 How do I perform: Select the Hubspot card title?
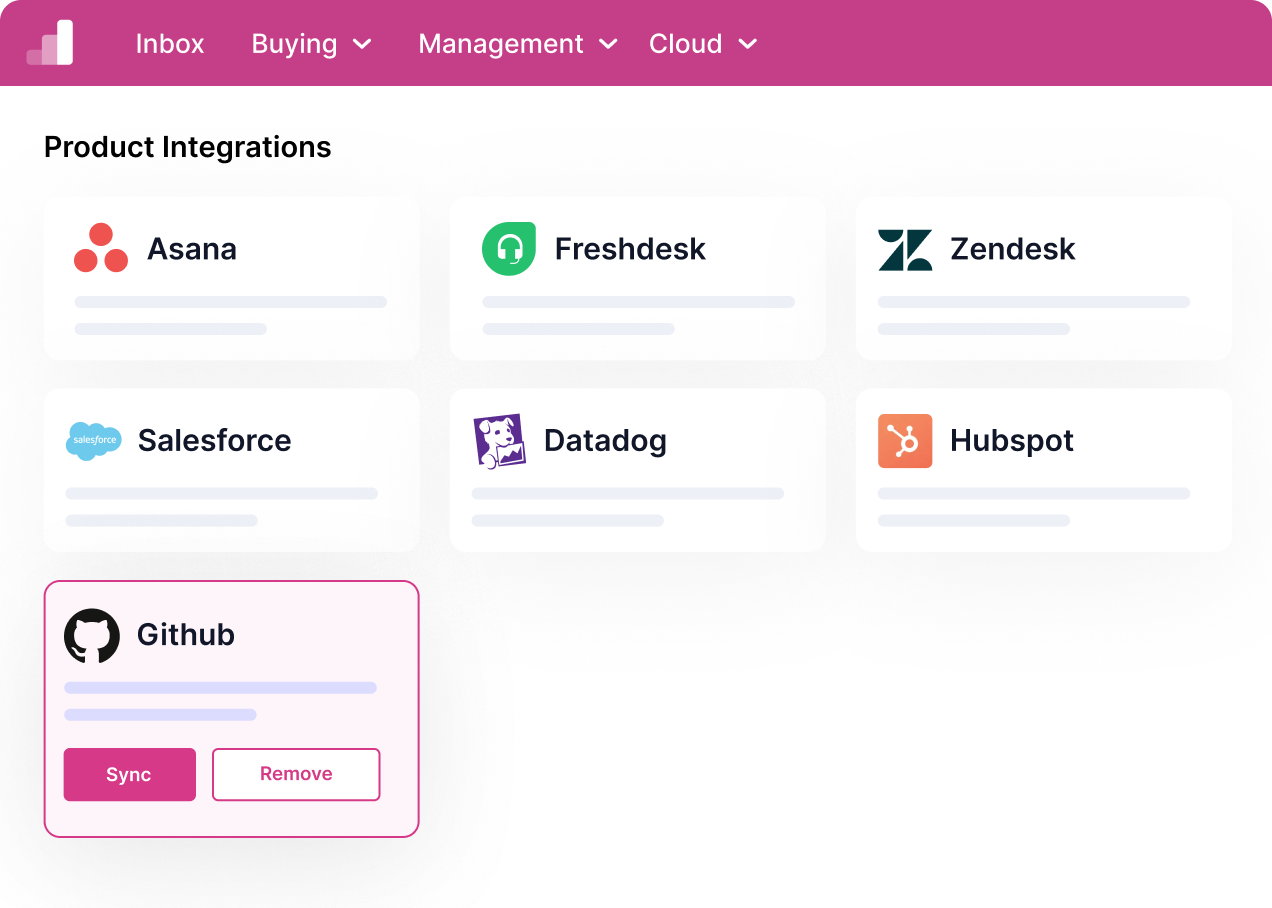1012,440
